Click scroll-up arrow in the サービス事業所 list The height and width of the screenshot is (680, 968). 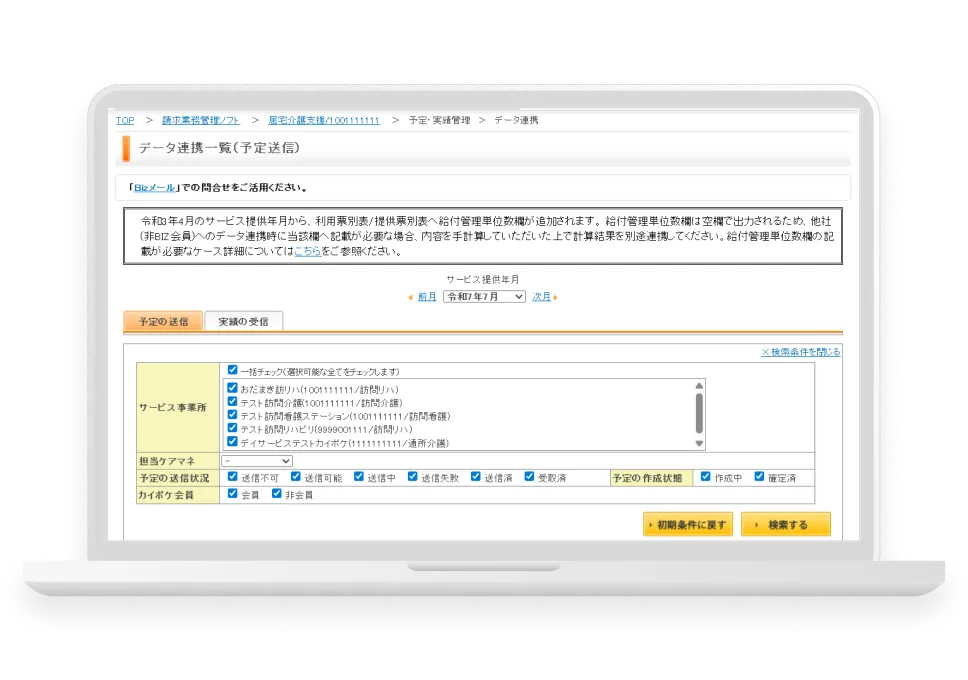point(699,385)
